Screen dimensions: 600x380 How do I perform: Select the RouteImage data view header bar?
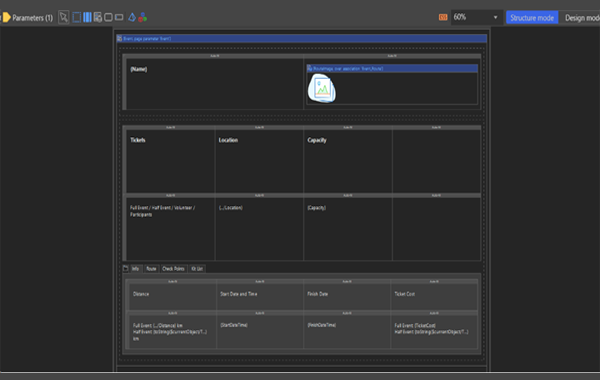tap(392, 68)
